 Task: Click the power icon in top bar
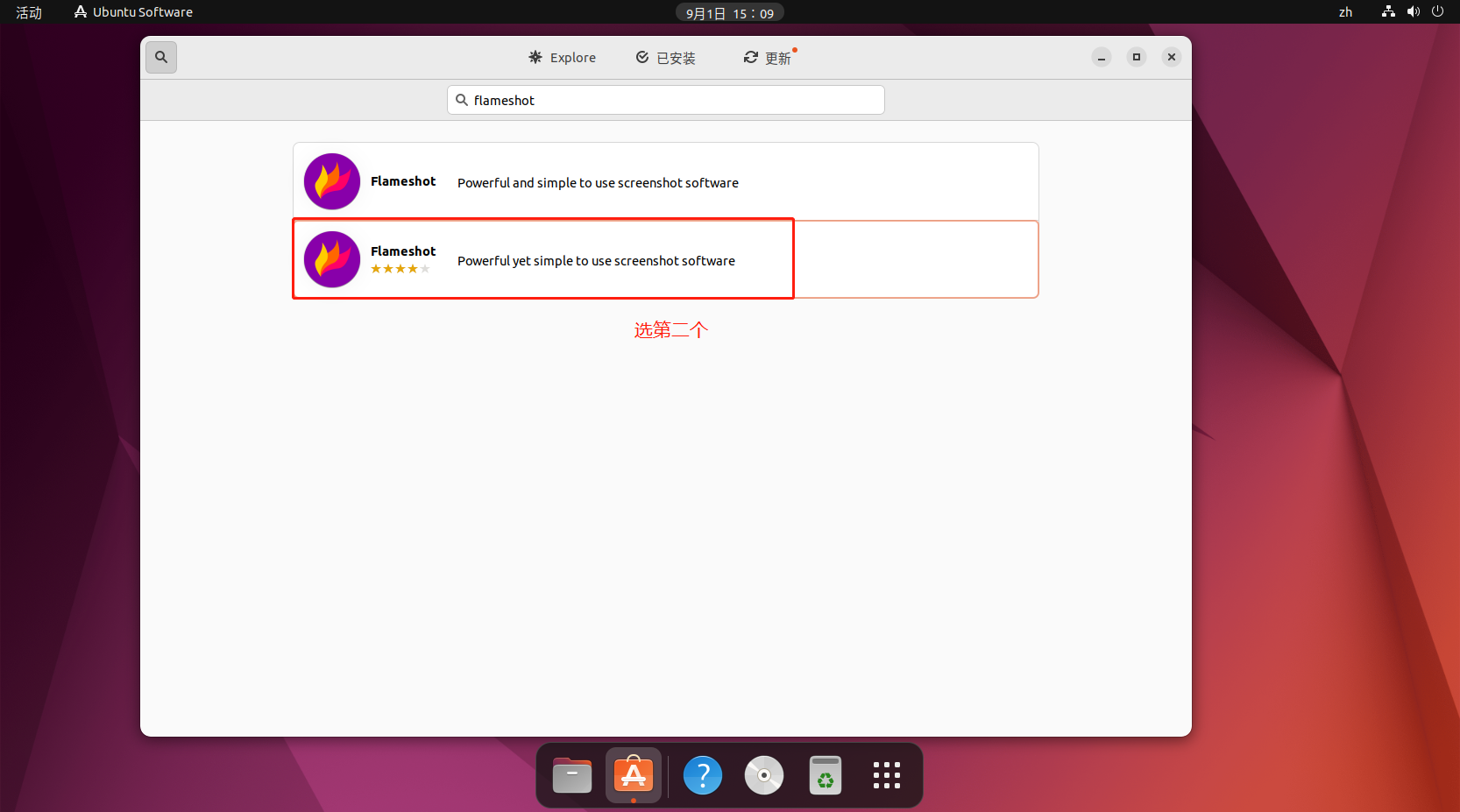tap(1437, 11)
